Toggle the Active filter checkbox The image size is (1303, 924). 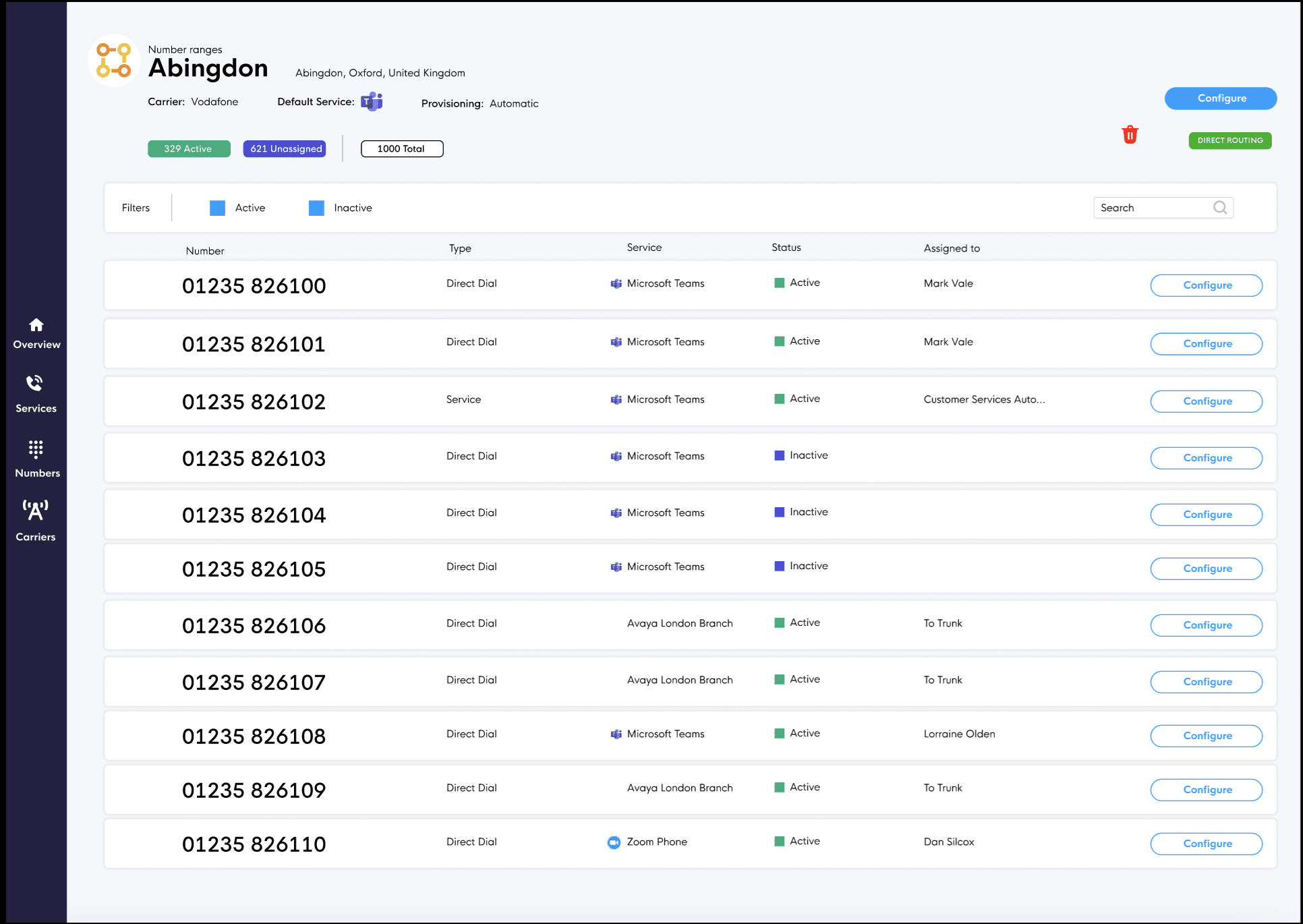click(x=217, y=208)
